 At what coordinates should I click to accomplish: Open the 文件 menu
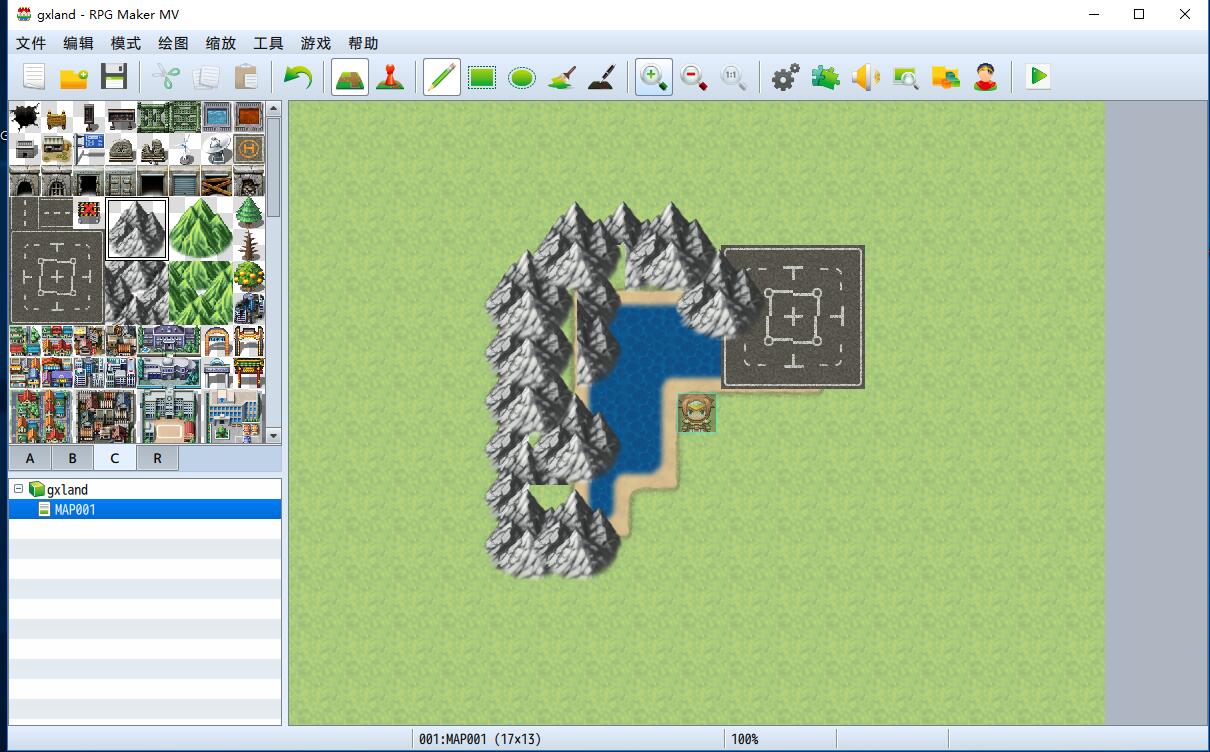[31, 43]
